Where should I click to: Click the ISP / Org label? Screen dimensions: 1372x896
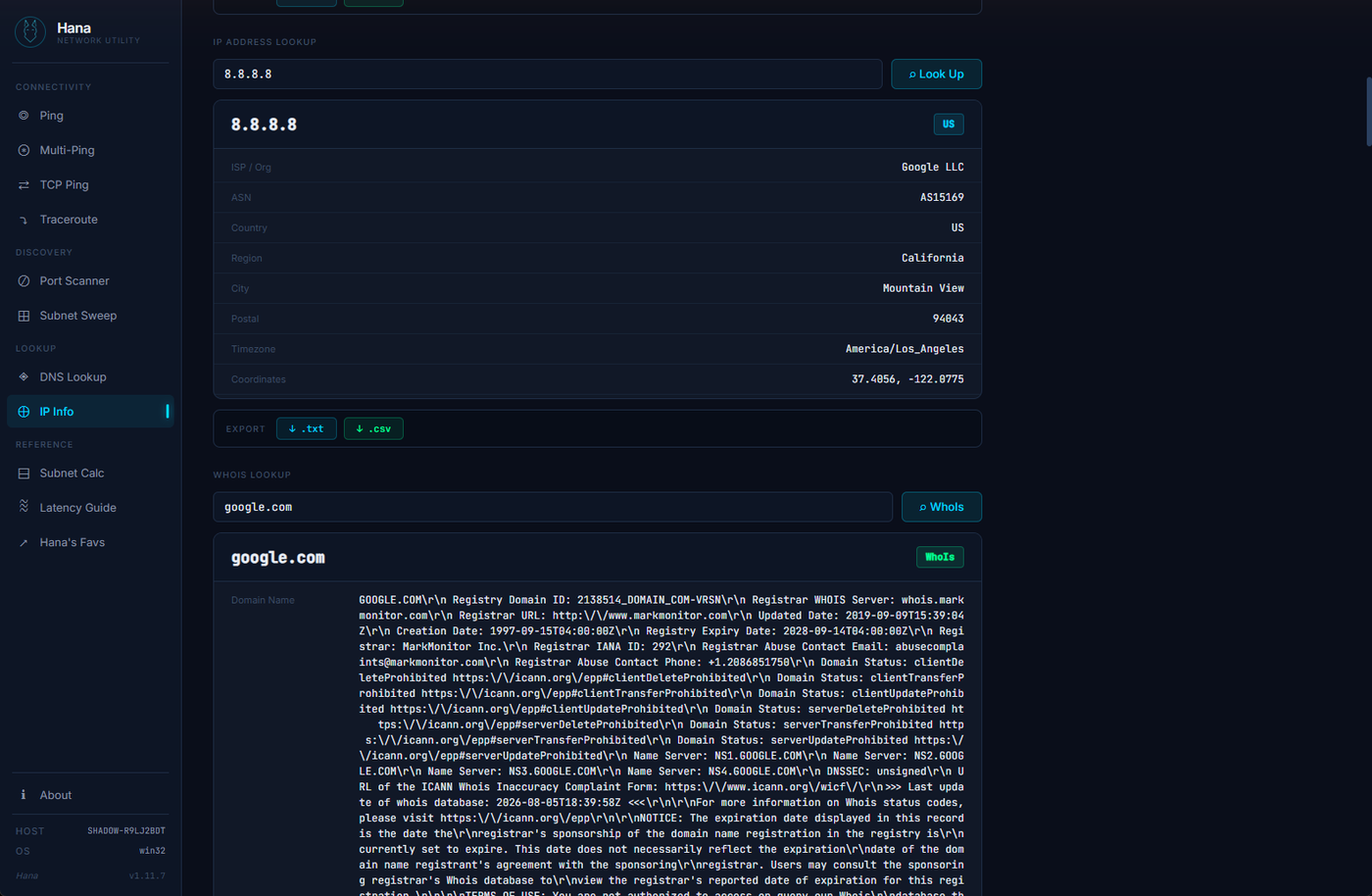point(251,168)
